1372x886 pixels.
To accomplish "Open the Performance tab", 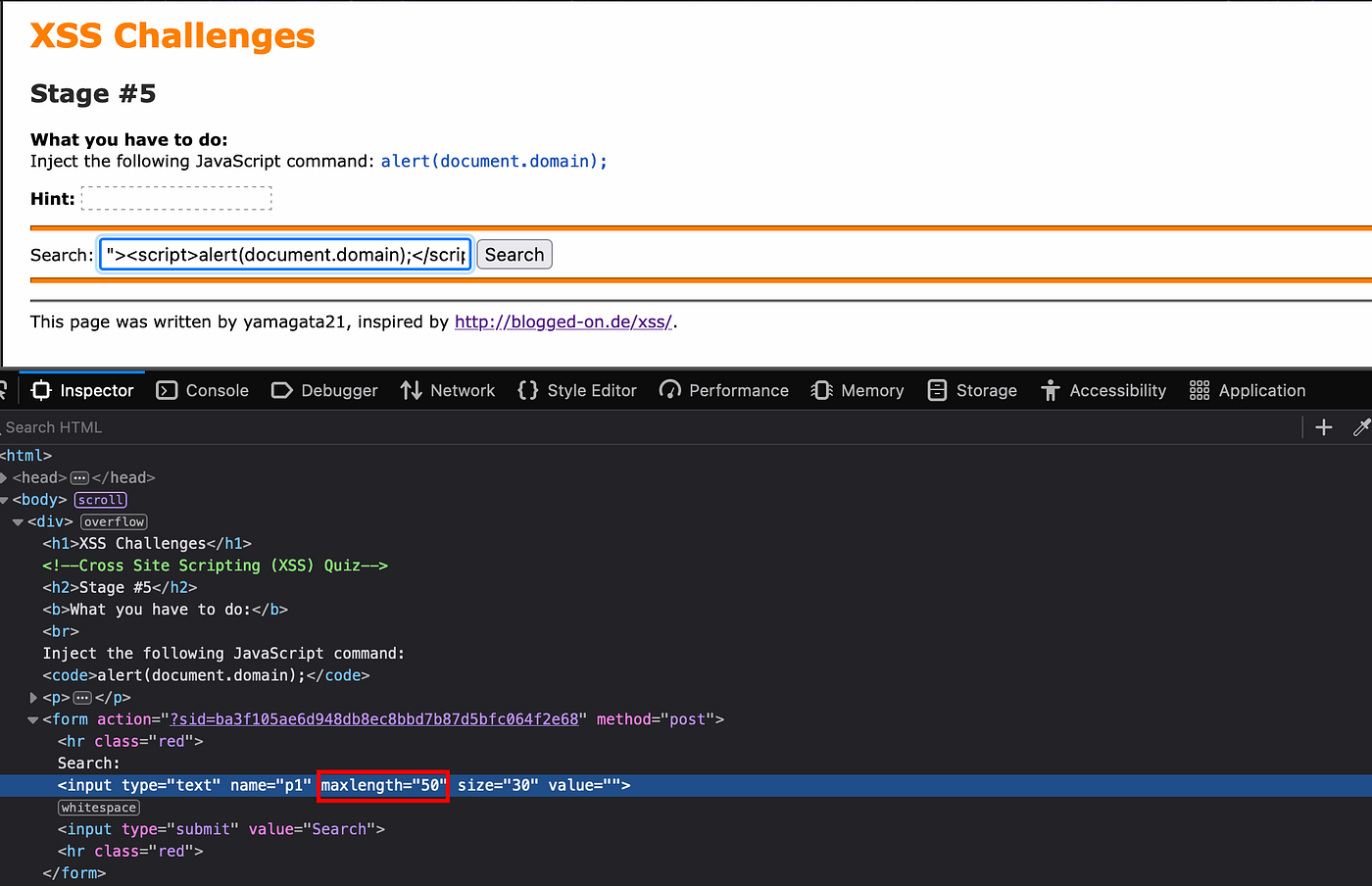I will click(x=724, y=390).
